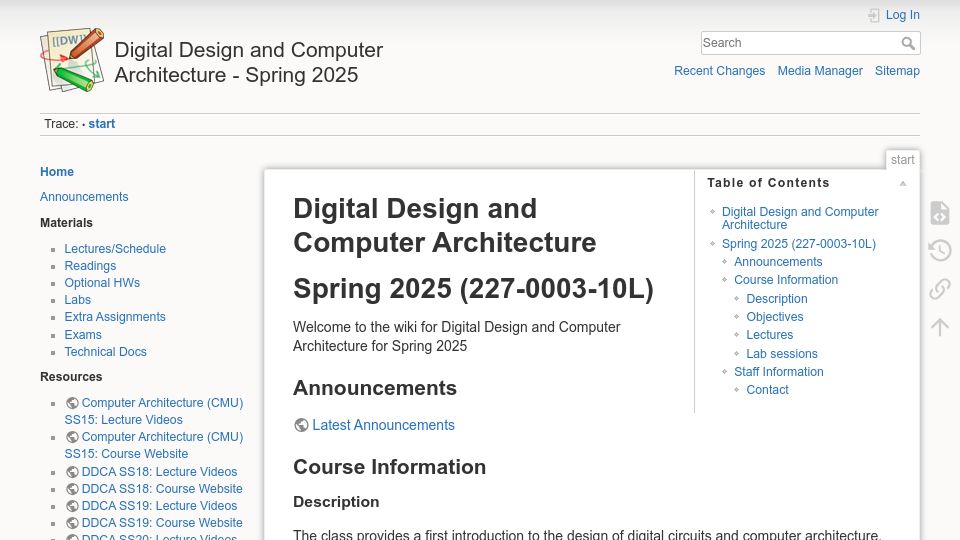Viewport: 960px width, 540px height.
Task: Open Recent Changes
Action: [719, 71]
